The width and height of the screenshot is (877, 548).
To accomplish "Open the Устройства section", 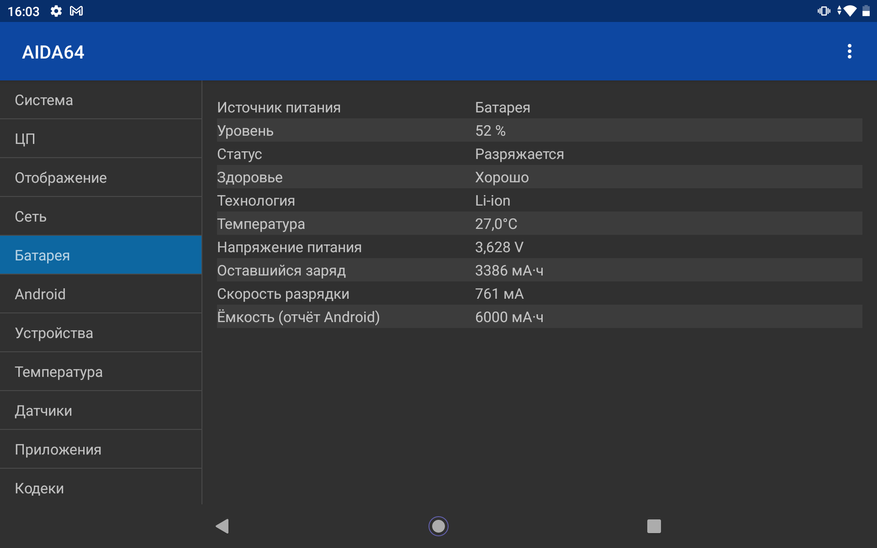I will pyautogui.click(x=101, y=333).
